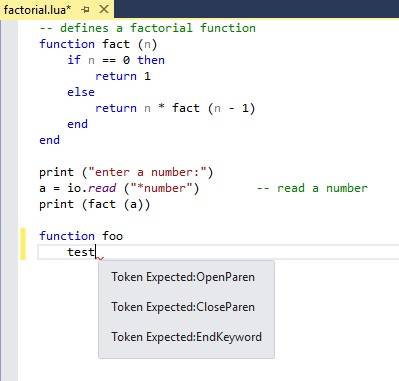Close the factorial.lua tab
This screenshot has width=399, height=381.
(104, 9)
